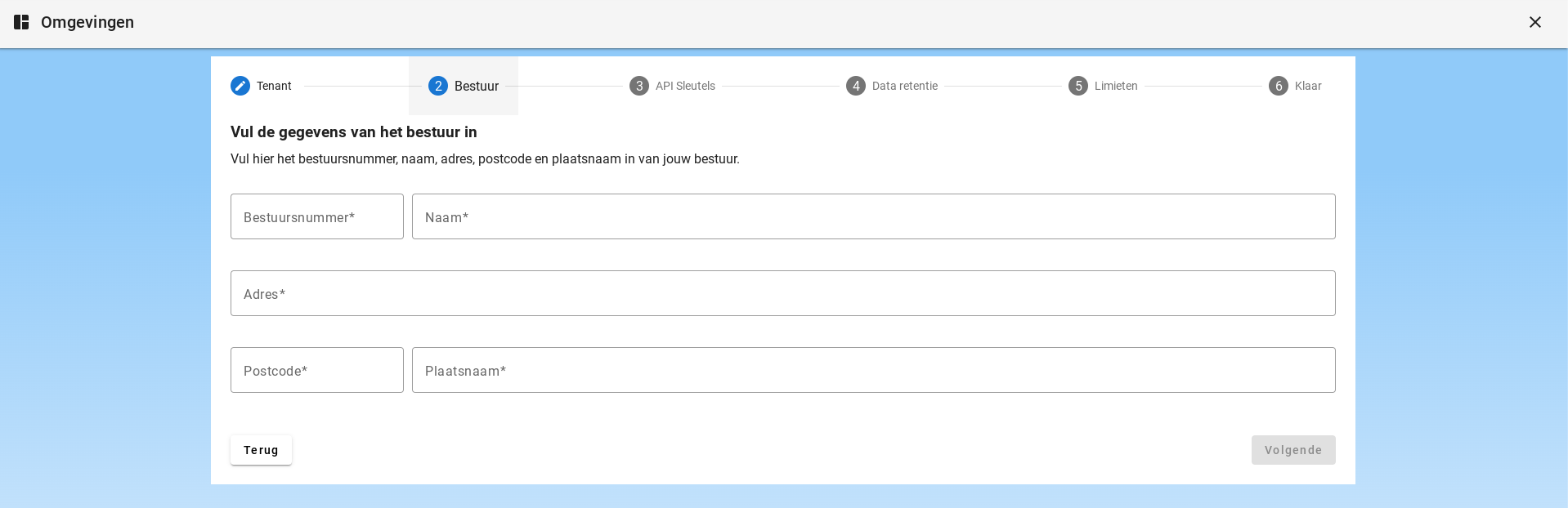Viewport: 1568px width, 508px height.
Task: Click the Omgevingen dashboard icon
Action: [x=21, y=22]
